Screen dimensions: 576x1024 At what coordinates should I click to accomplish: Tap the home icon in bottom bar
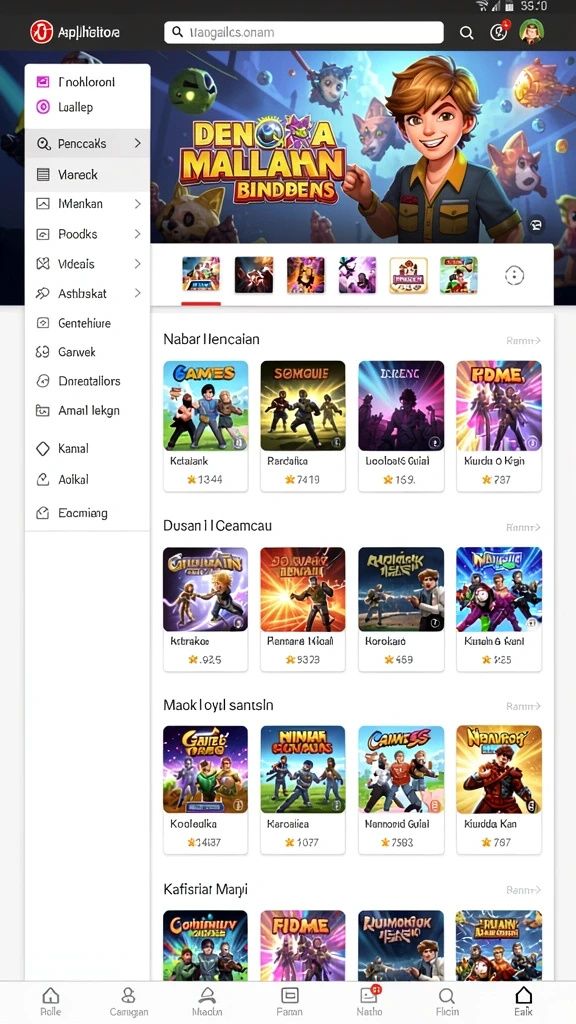(50, 995)
